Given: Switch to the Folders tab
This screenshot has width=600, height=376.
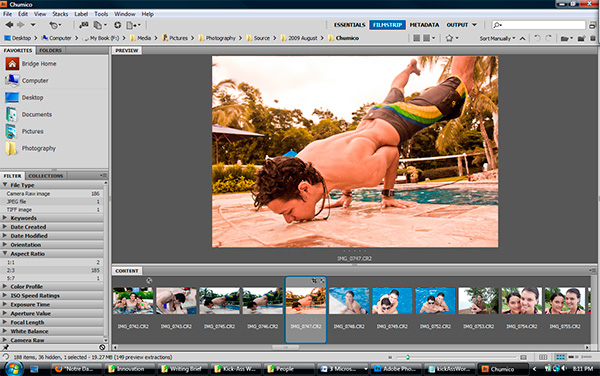Looking at the screenshot, I should click(51, 50).
